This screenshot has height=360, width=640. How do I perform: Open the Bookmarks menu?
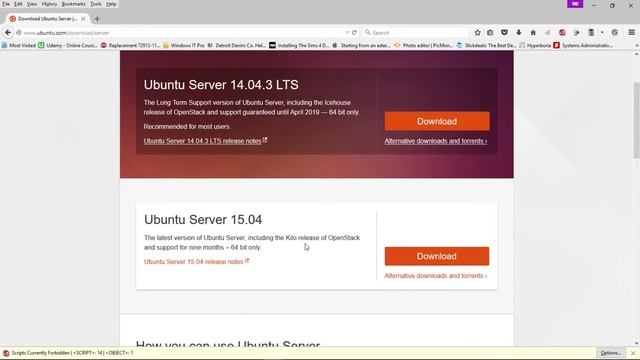(x=73, y=4)
